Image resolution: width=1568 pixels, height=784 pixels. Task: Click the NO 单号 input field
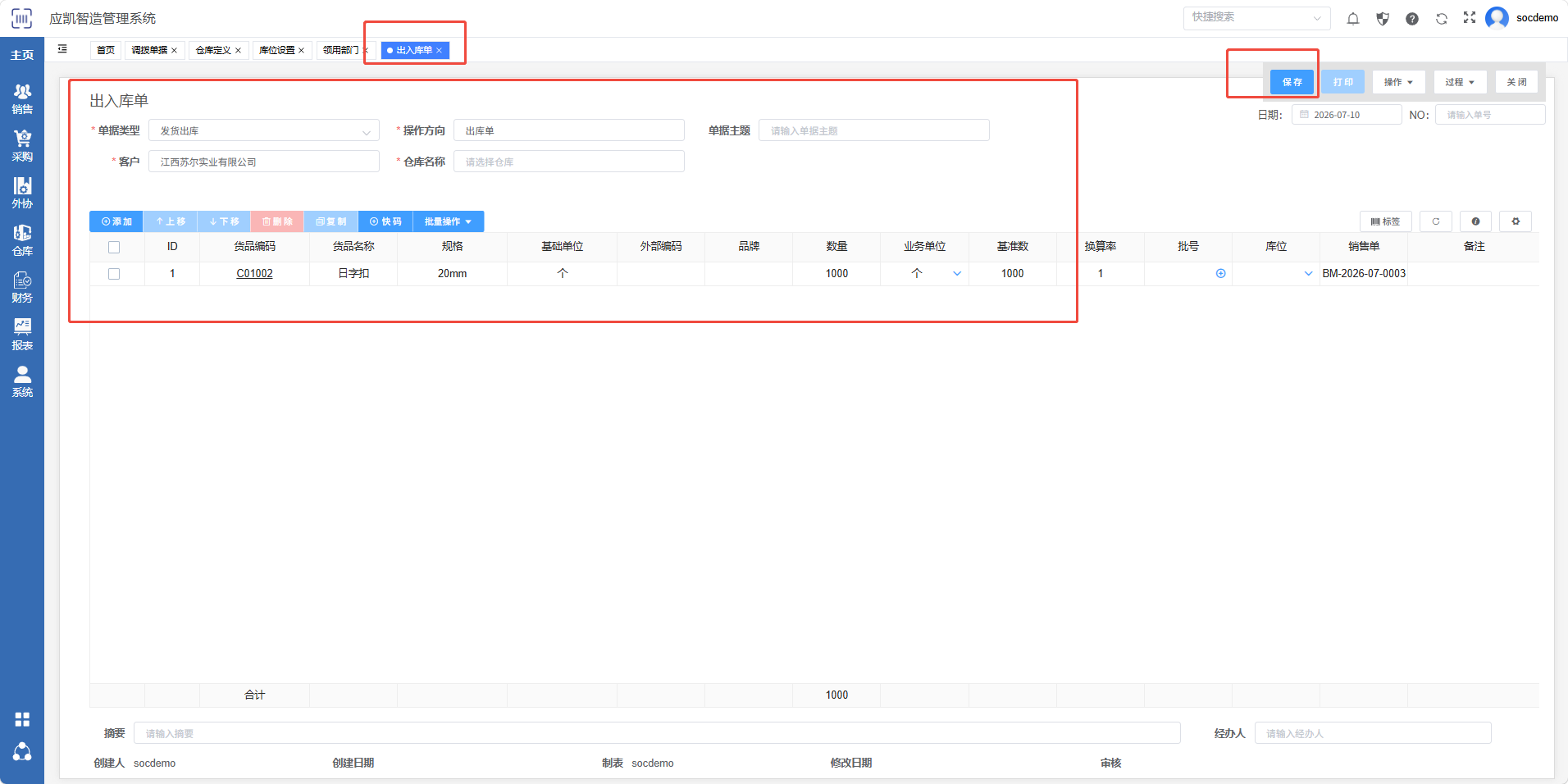pyautogui.click(x=1490, y=115)
